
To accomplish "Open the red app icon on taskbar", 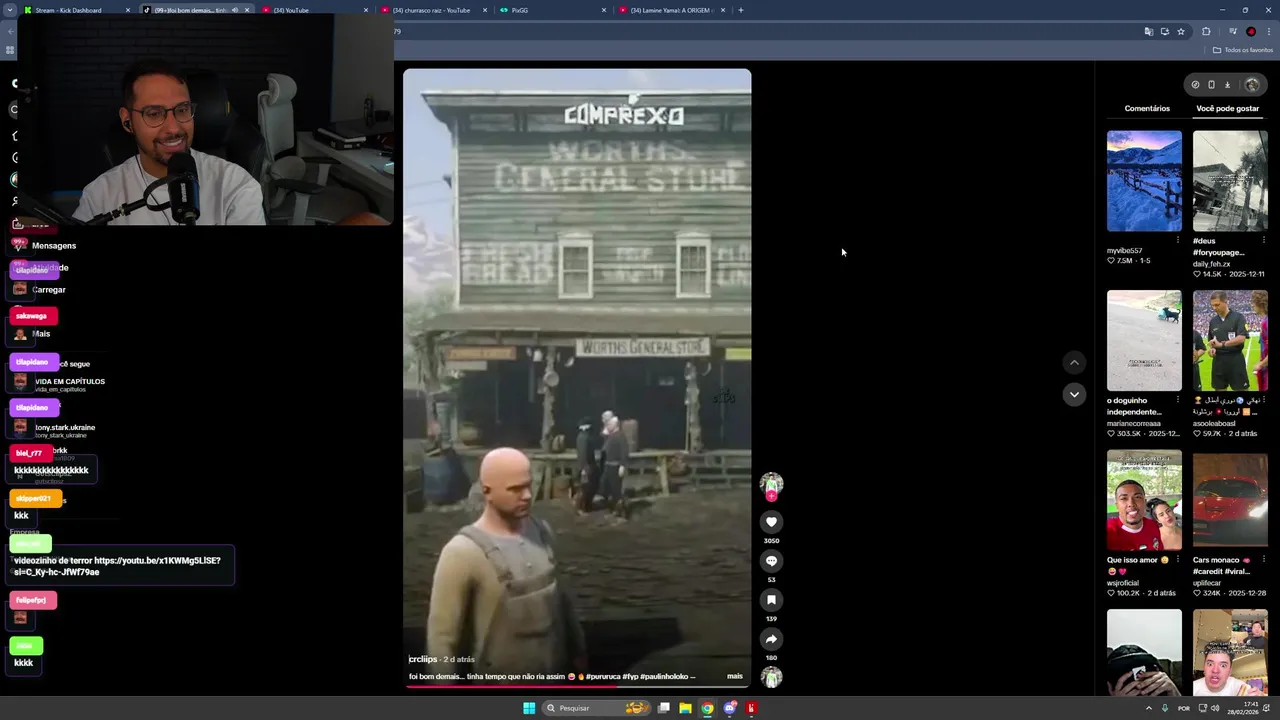I will pos(751,708).
